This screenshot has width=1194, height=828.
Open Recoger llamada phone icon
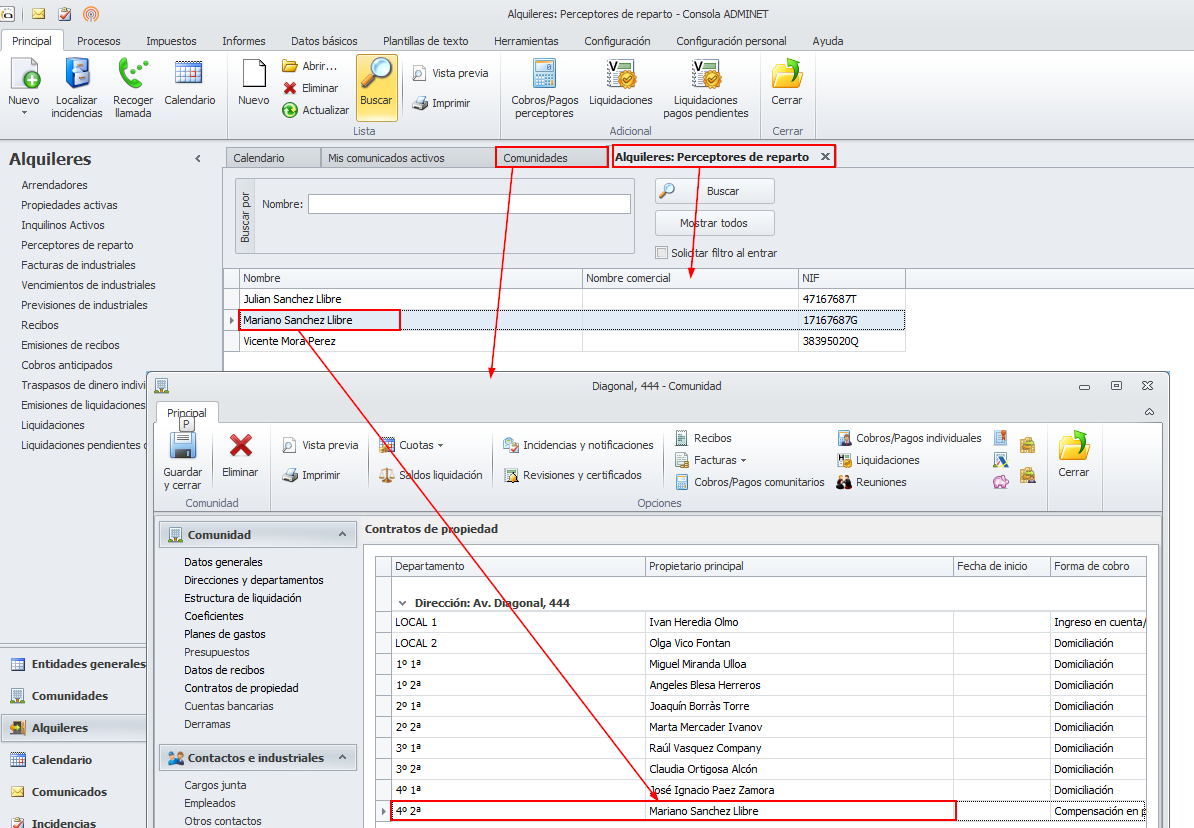click(132, 76)
